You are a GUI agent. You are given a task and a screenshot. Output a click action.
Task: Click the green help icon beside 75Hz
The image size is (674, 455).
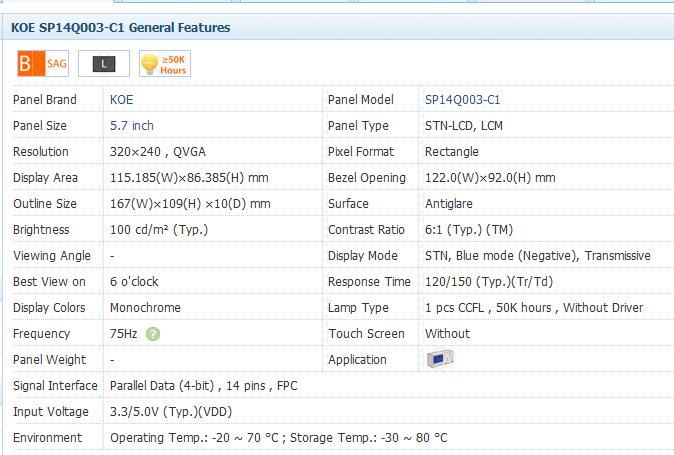click(153, 334)
